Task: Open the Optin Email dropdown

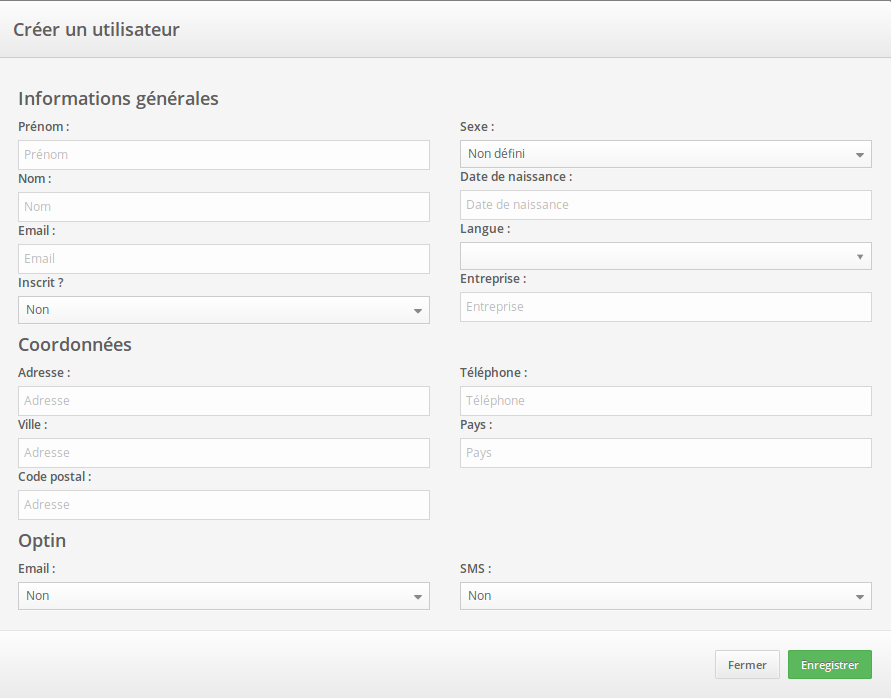Action: tap(223, 596)
